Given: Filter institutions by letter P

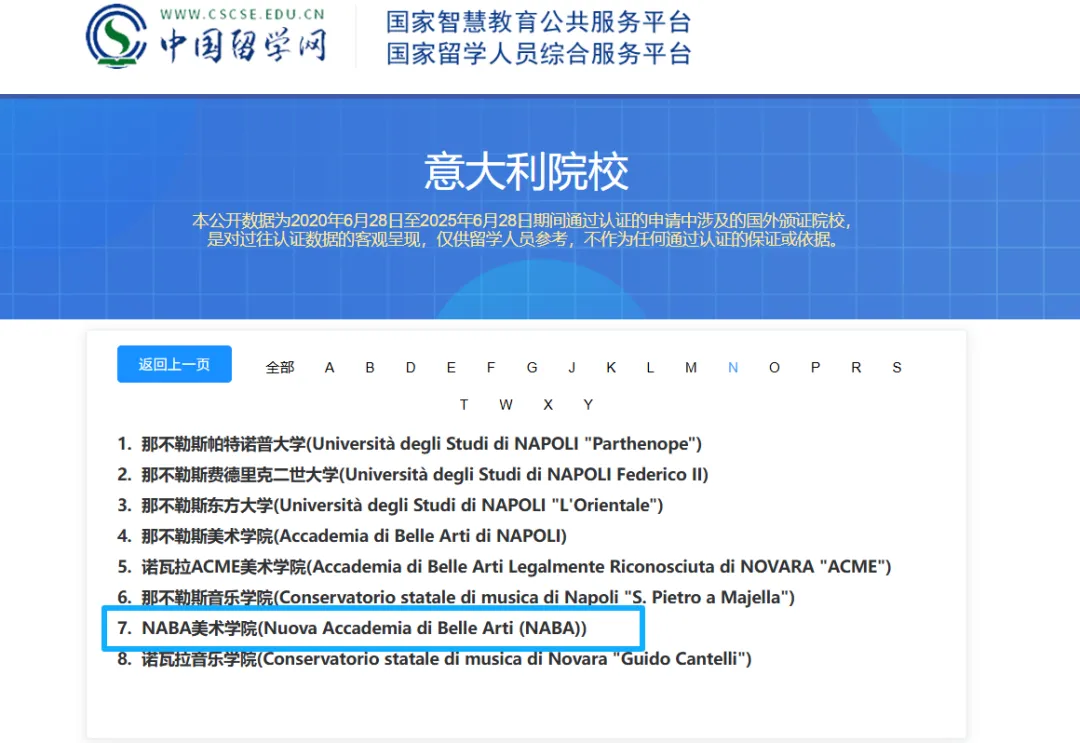Looking at the screenshot, I should point(816,368).
